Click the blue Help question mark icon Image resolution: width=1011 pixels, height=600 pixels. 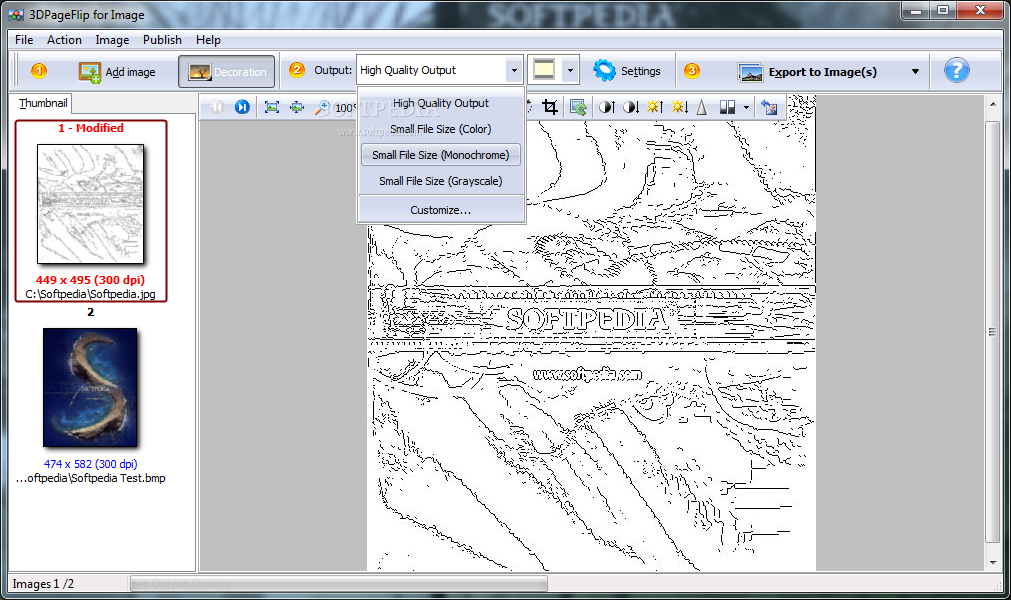click(x=956, y=70)
